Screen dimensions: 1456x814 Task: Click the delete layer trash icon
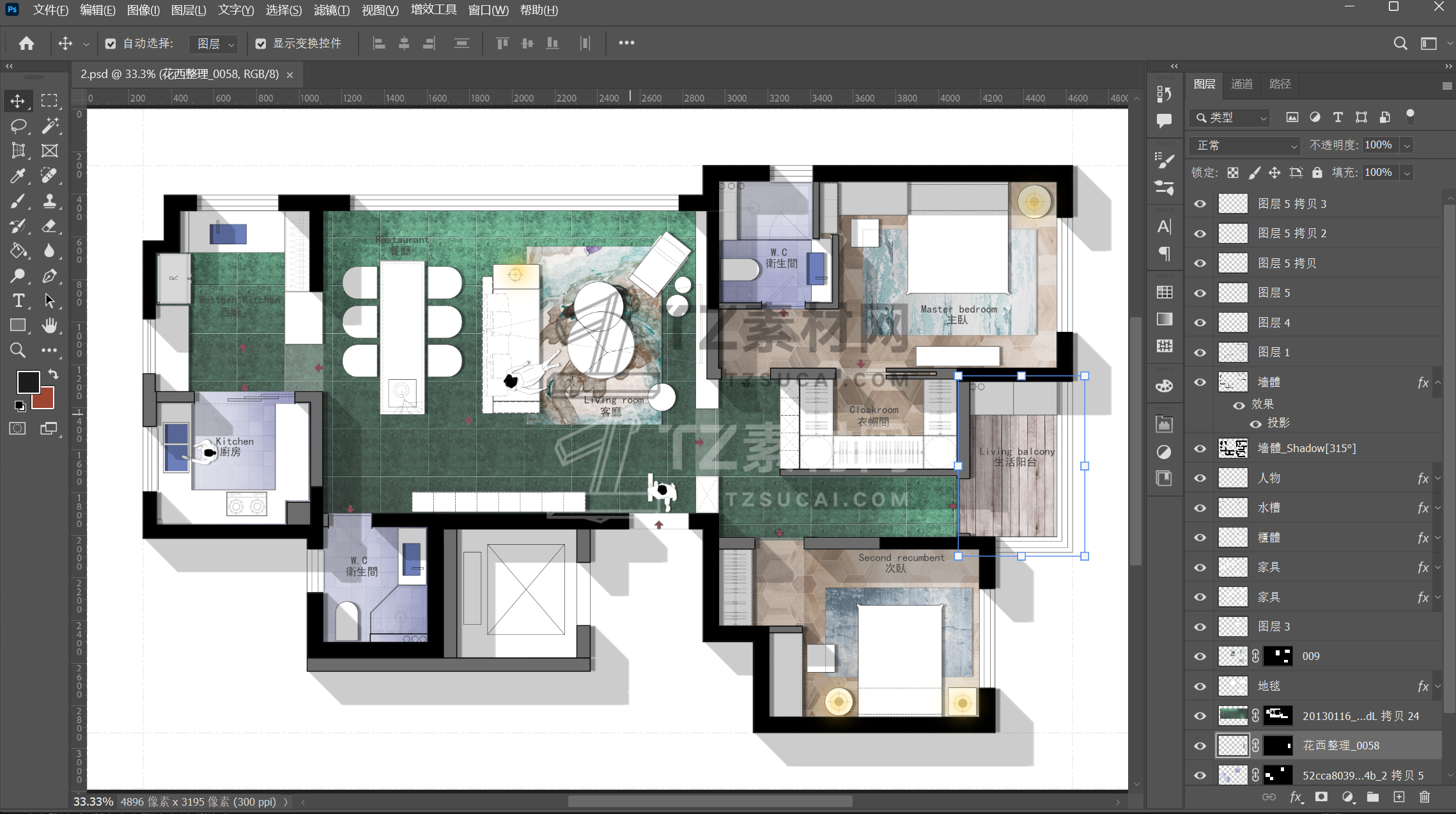tap(1425, 797)
